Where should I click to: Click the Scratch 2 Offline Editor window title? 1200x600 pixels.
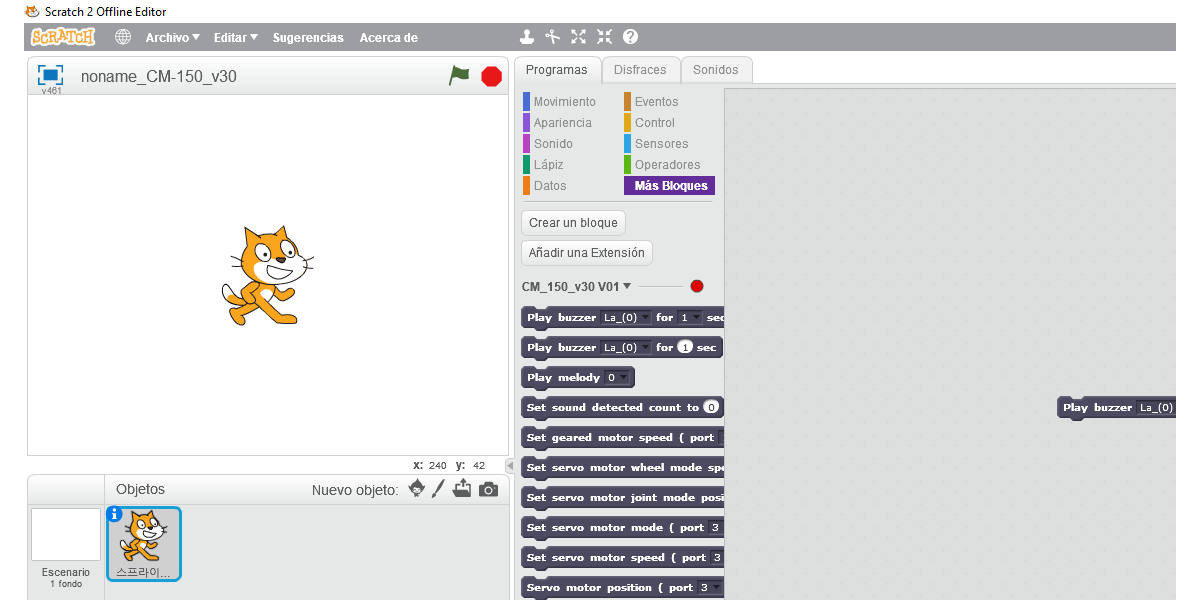(x=106, y=12)
